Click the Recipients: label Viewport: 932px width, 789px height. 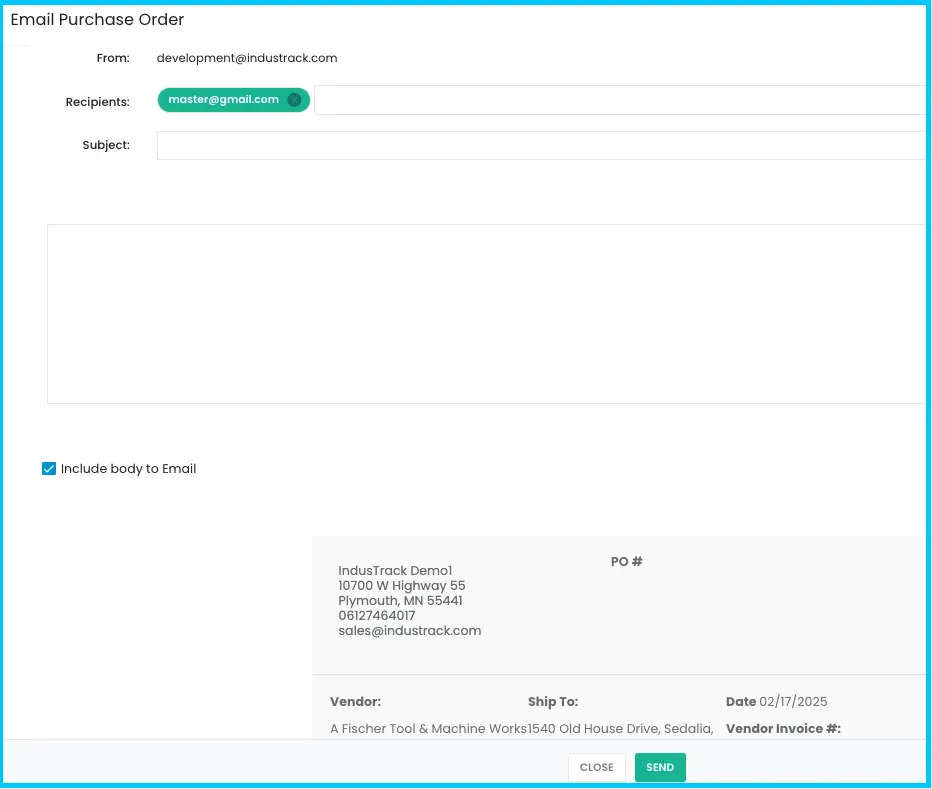pyautogui.click(x=97, y=102)
